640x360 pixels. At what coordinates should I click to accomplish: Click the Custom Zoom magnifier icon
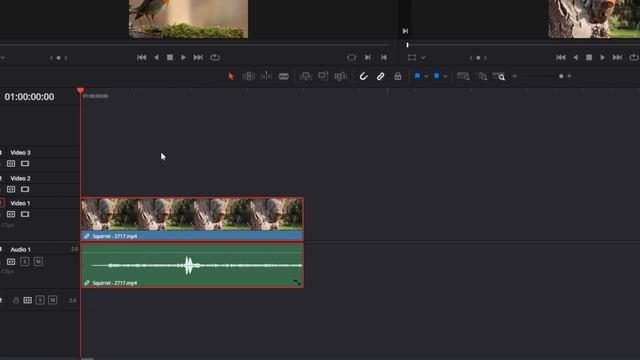click(x=499, y=76)
